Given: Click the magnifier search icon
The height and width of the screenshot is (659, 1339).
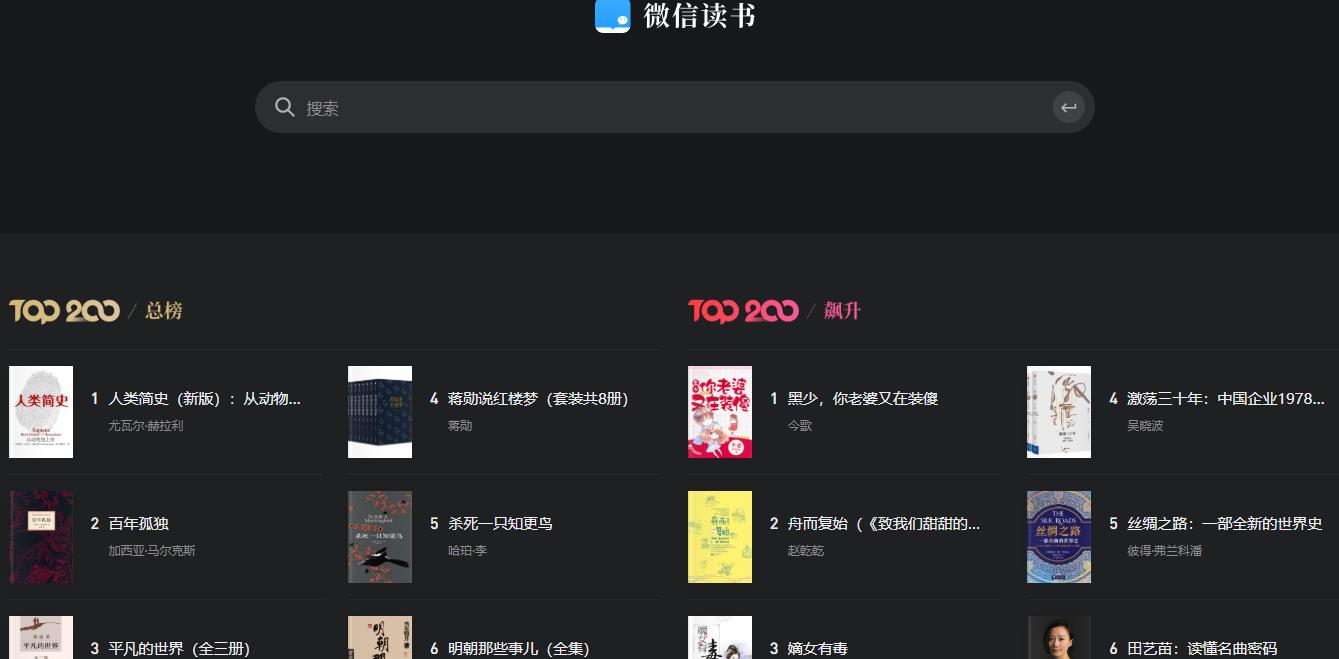Looking at the screenshot, I should [285, 107].
